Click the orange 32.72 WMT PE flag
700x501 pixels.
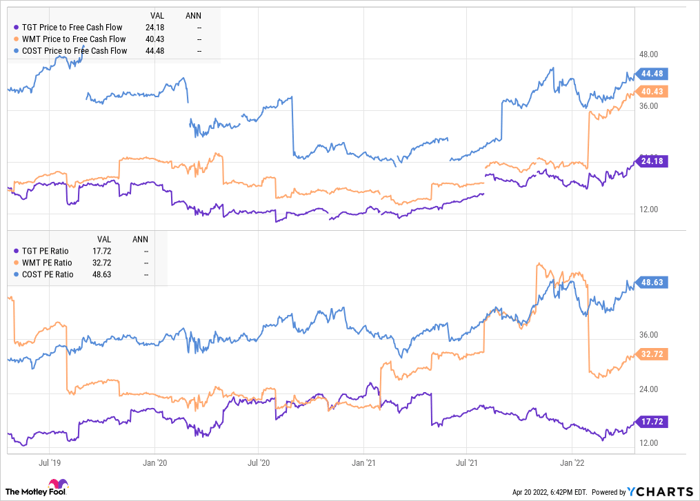(656, 353)
